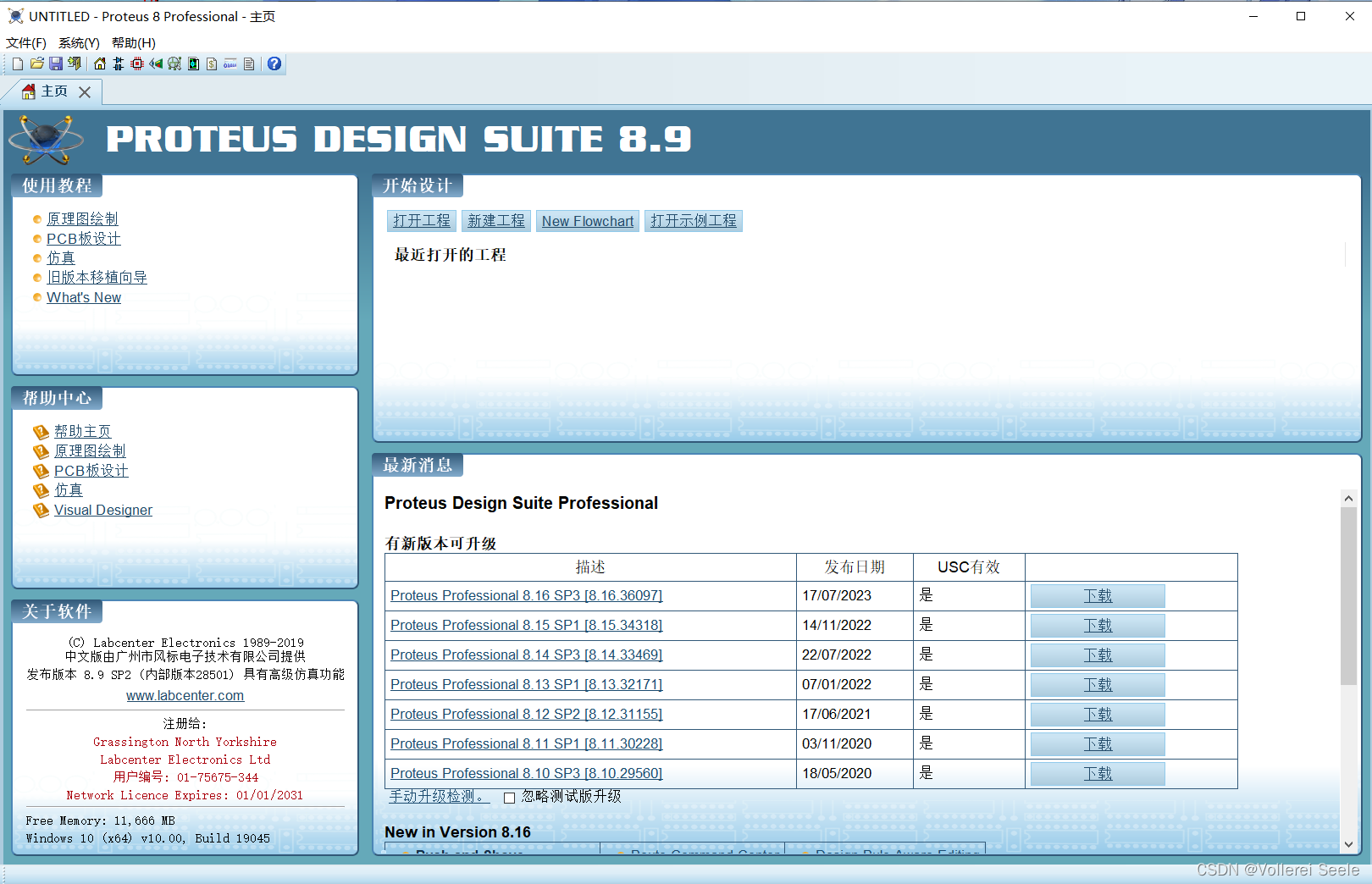The height and width of the screenshot is (884, 1372).
Task: Open the 文件(F) menu
Action: point(26,42)
